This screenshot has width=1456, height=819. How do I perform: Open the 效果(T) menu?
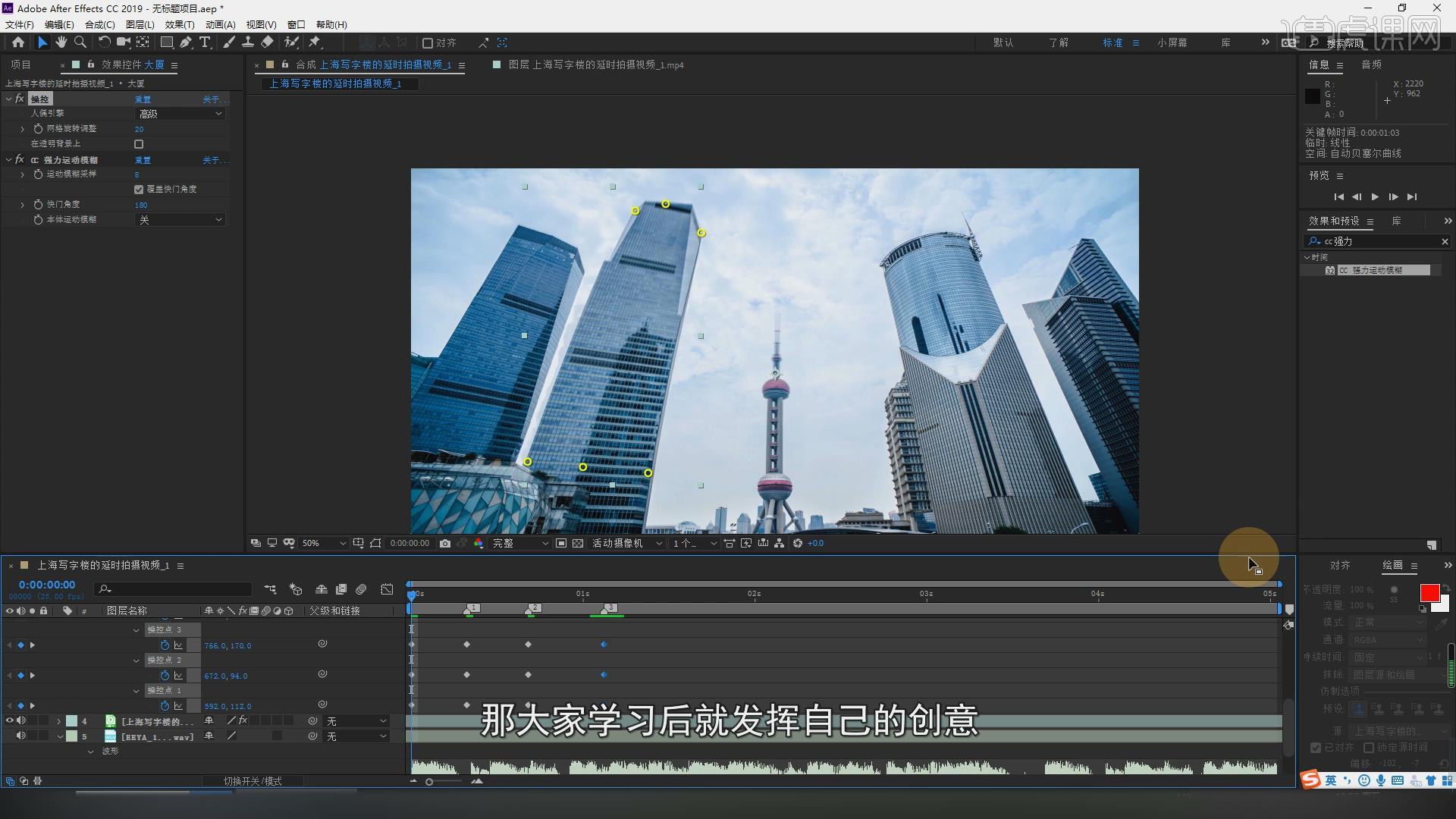click(180, 25)
